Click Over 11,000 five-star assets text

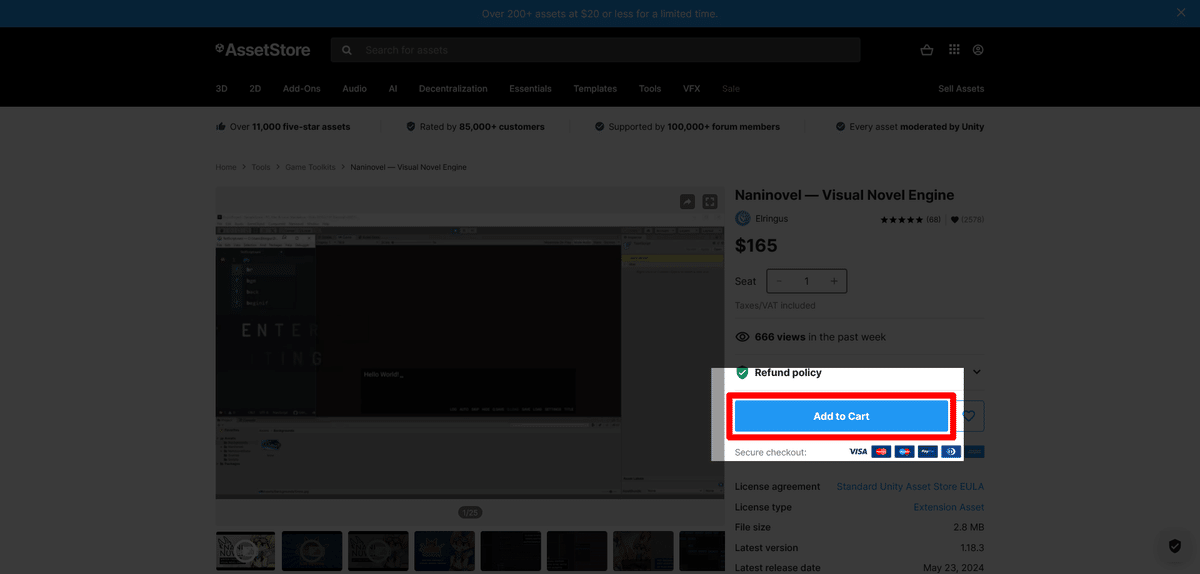290,127
